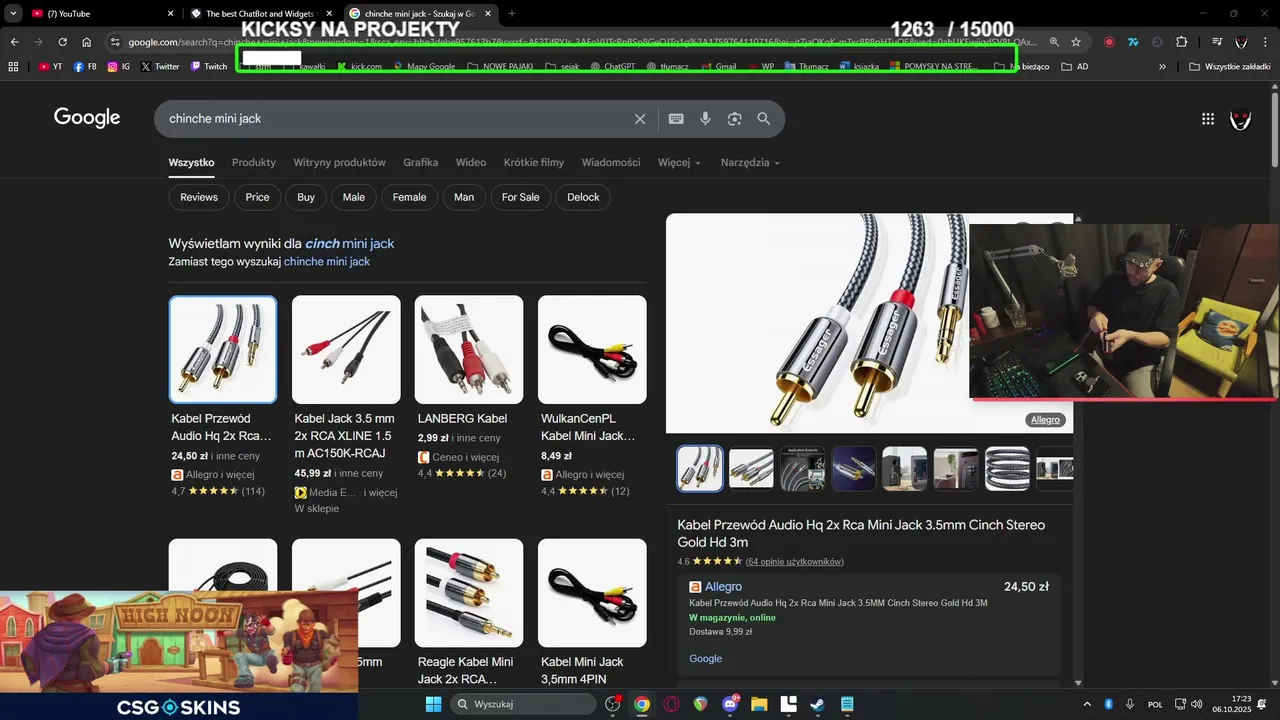Select the coiled cable preview thumbnail
This screenshot has width=1280, height=720.
click(1007, 468)
